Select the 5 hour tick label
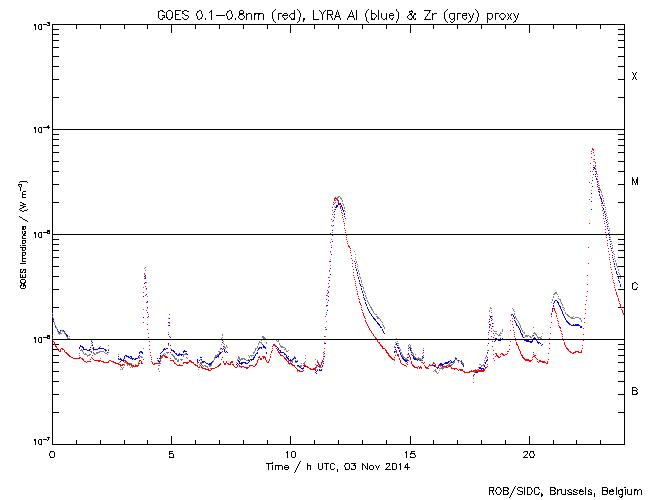650x500 pixels. [171, 454]
